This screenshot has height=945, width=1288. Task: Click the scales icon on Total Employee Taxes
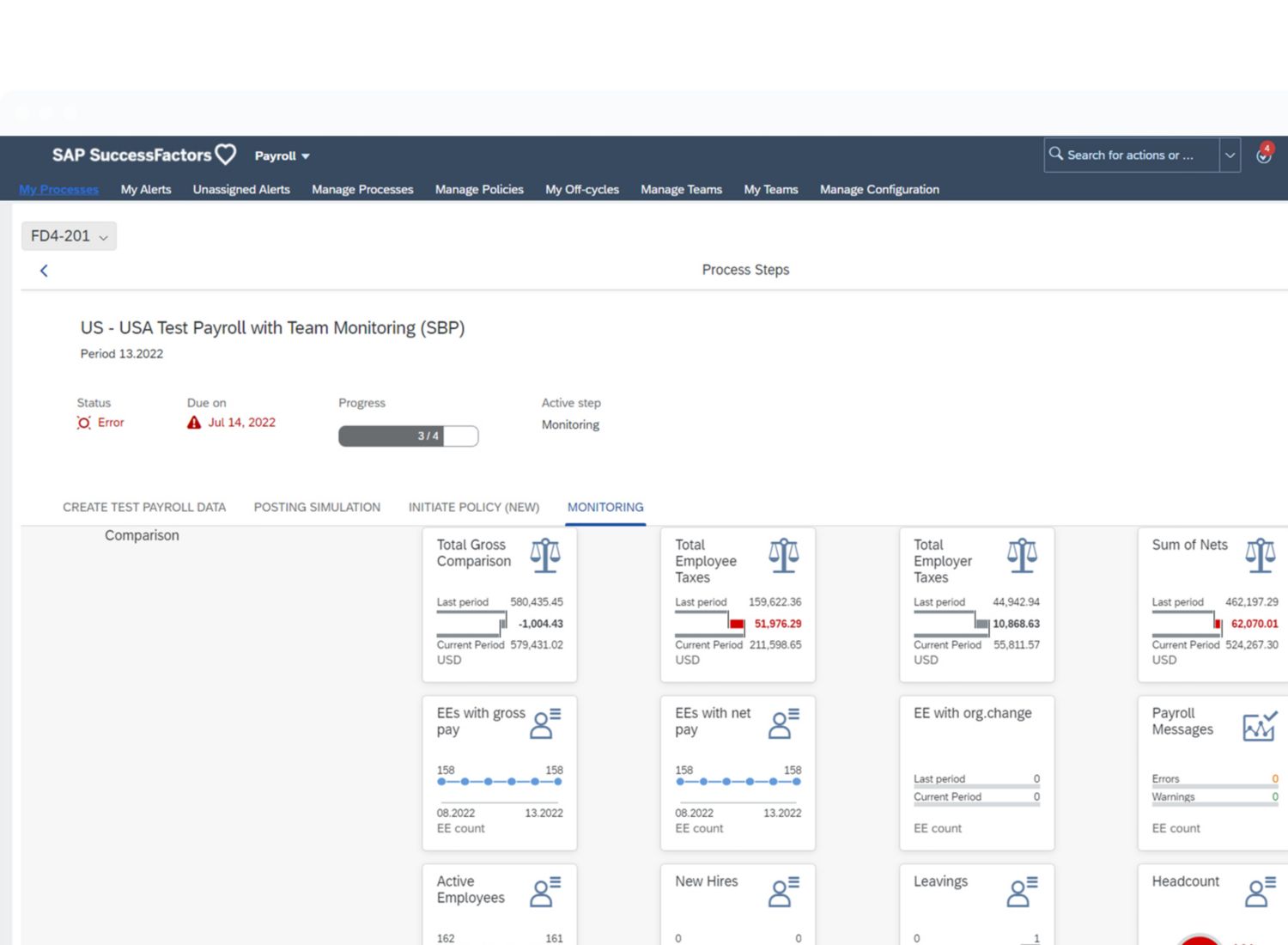tap(783, 555)
